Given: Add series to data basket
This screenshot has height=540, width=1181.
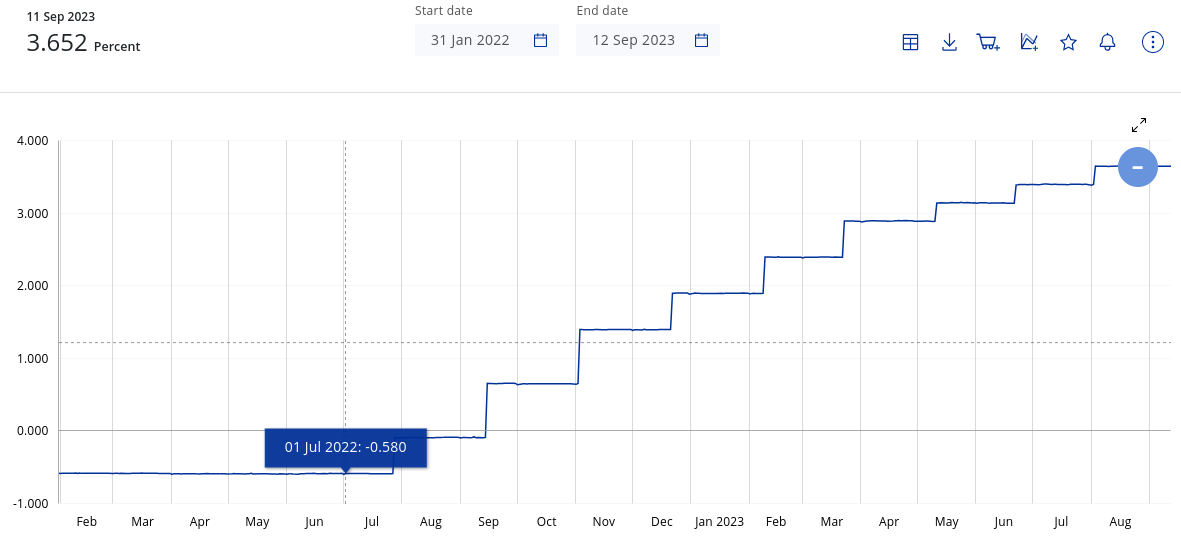Looking at the screenshot, I should point(988,42).
